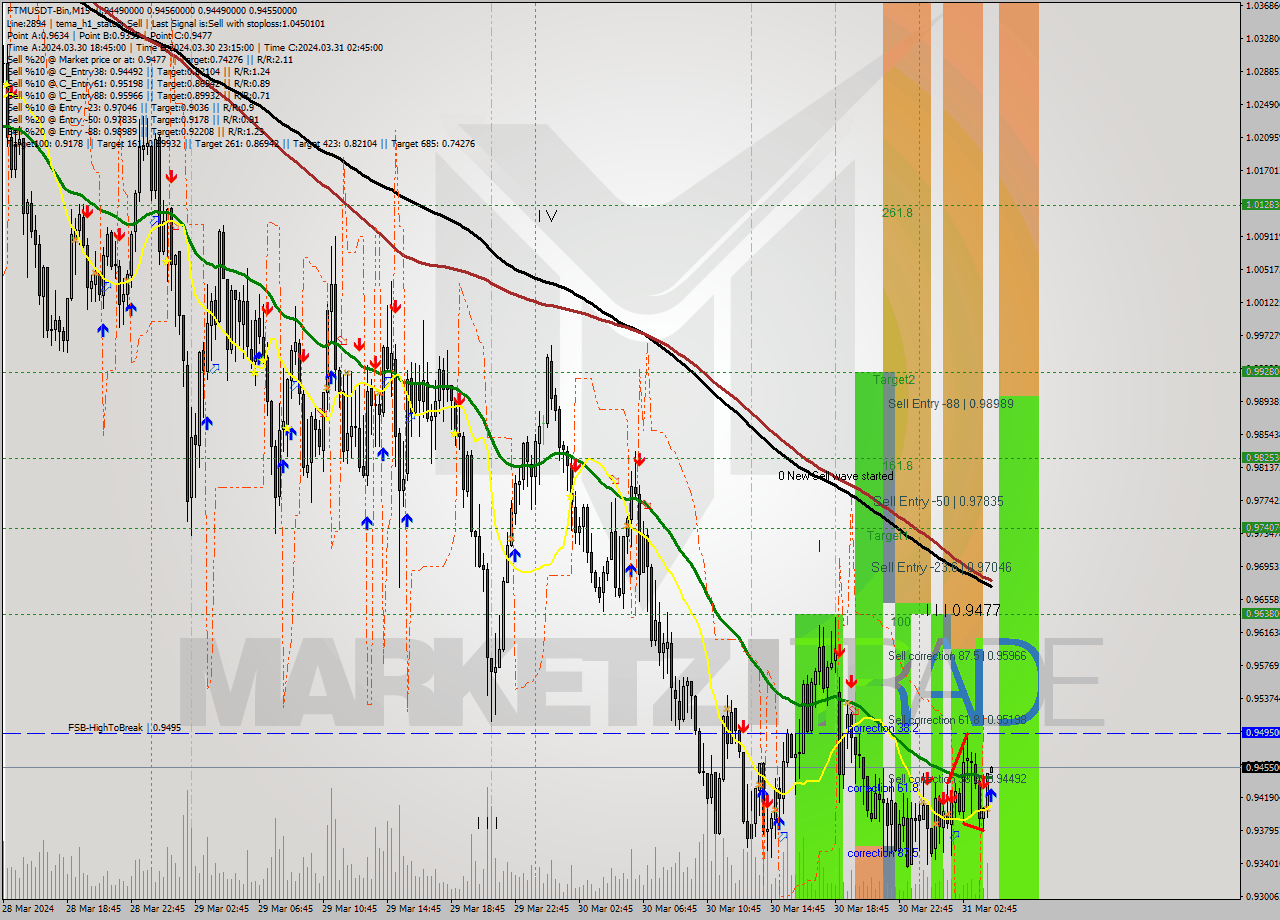
Task: Select the 'Sell Entry -23.6 | 0.97046' label
Action: [x=941, y=567]
